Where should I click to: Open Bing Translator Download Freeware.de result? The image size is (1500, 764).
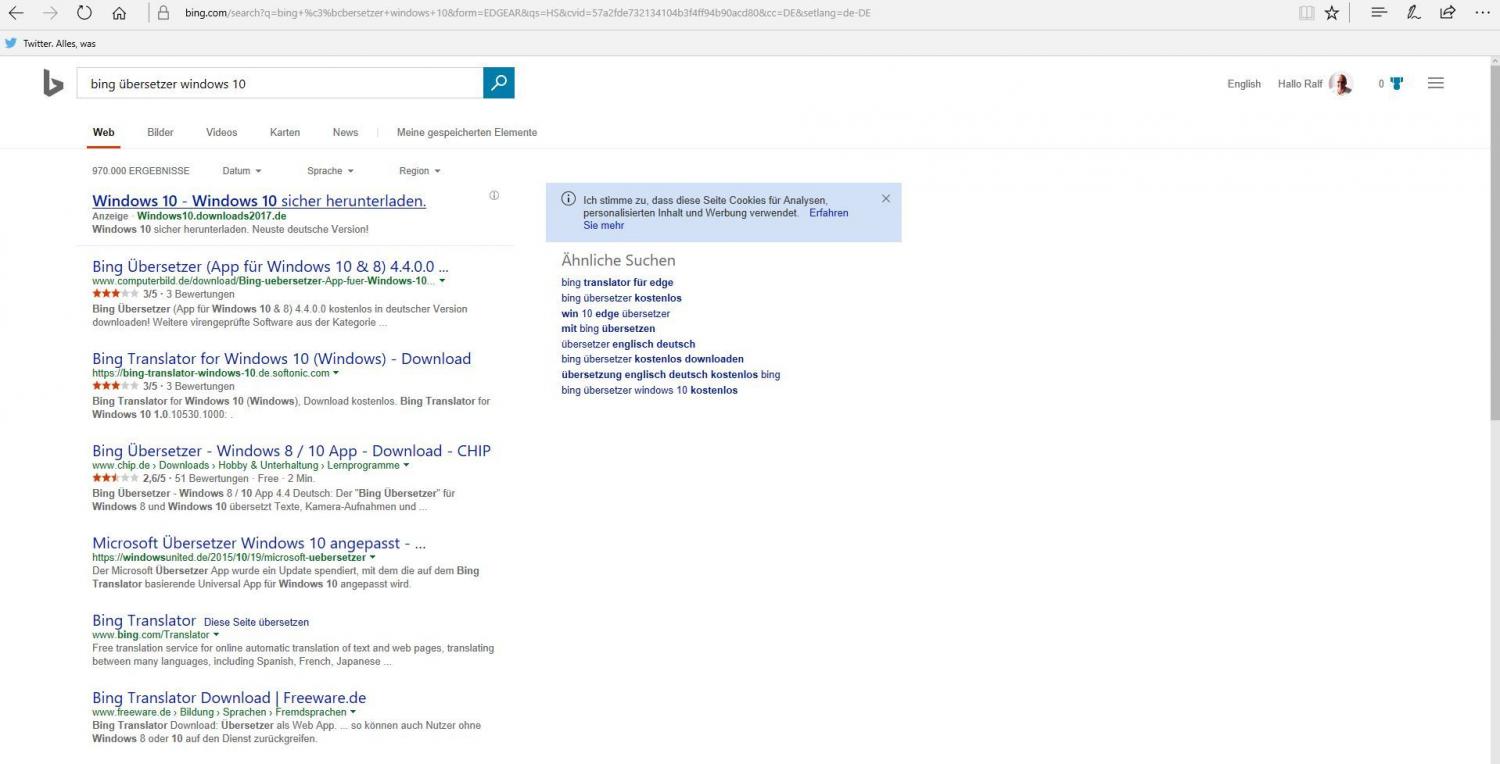click(x=229, y=698)
